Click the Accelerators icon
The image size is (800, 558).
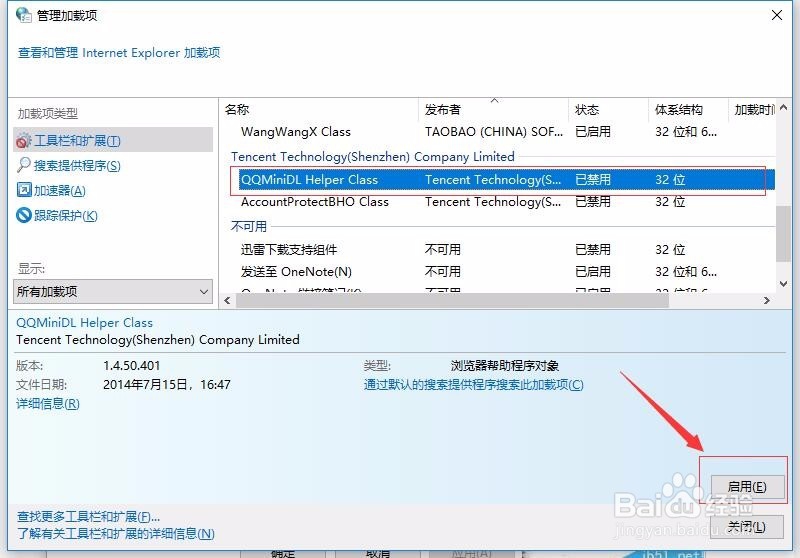click(23, 190)
